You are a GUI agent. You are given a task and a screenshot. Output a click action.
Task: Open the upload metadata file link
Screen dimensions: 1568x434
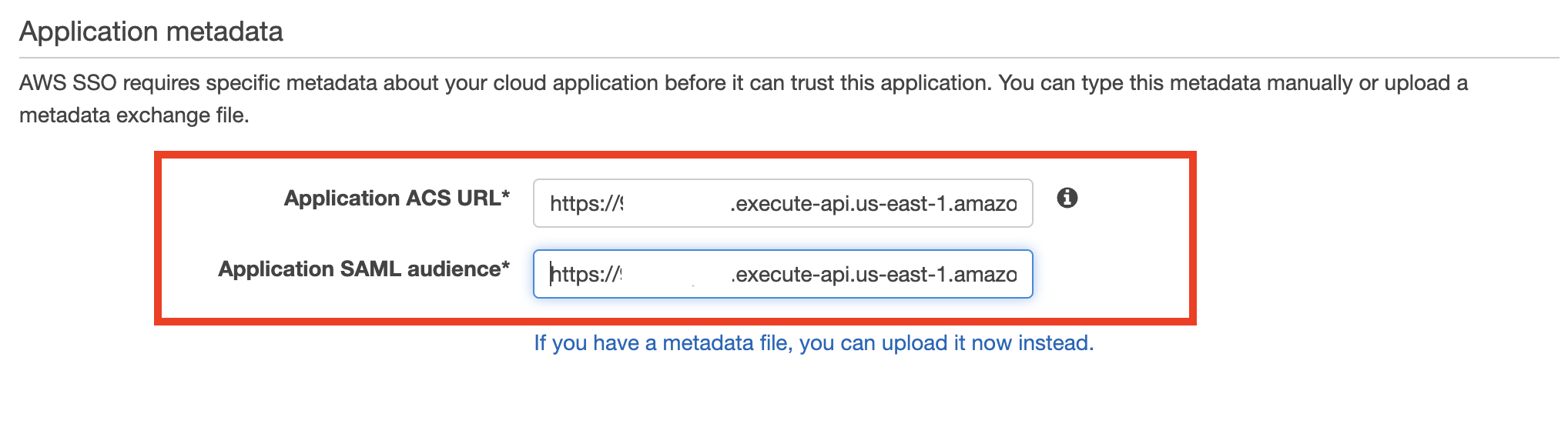813,343
